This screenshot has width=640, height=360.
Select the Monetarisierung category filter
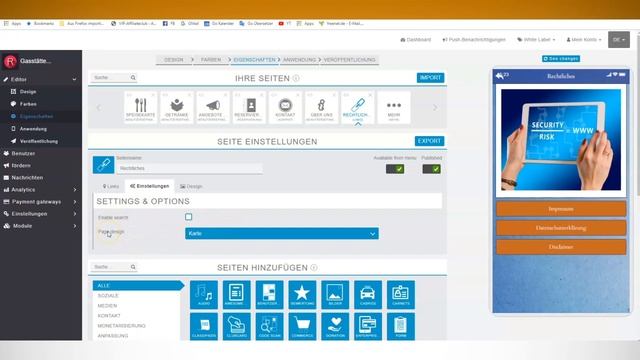click(122, 326)
